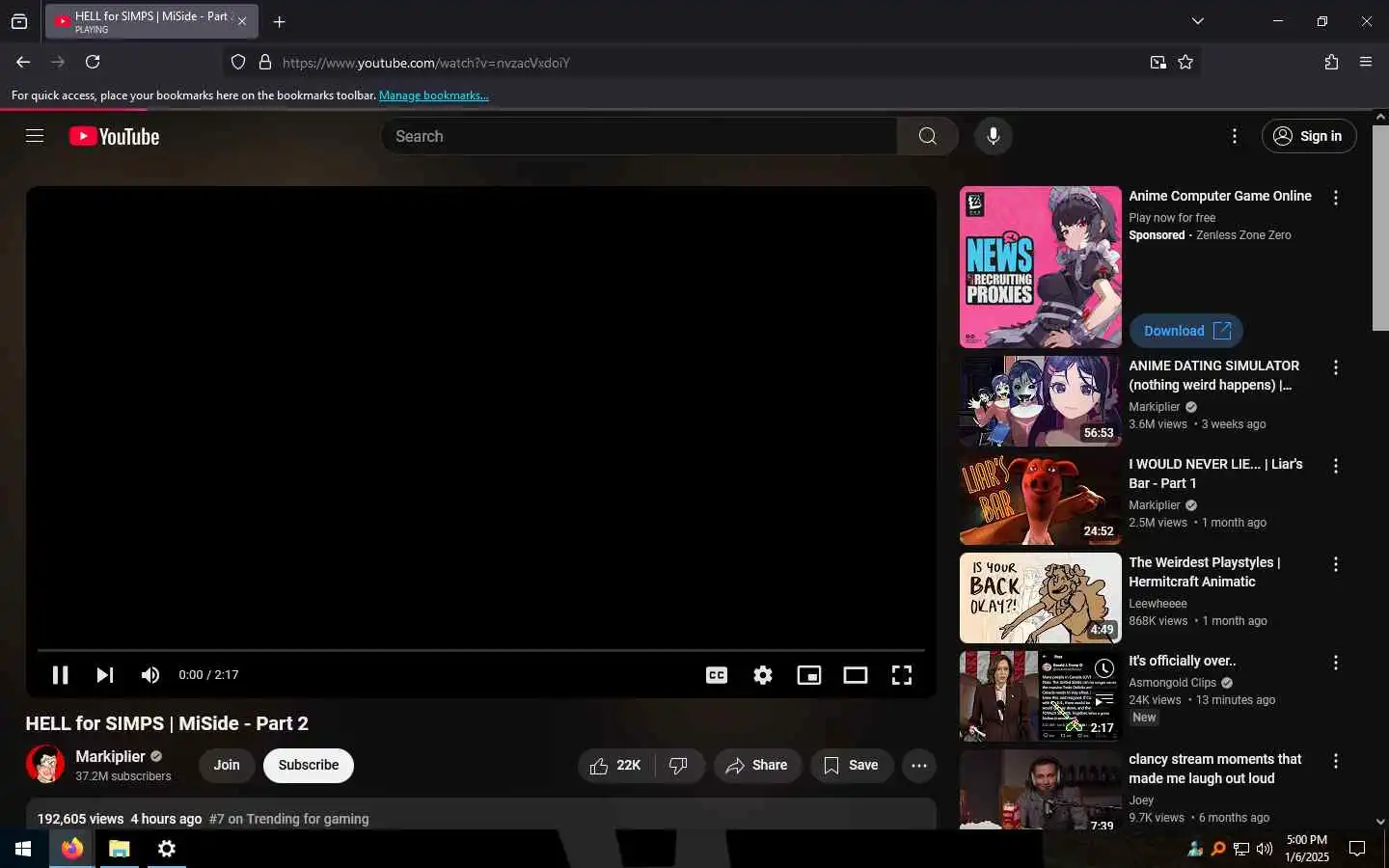Screen dimensions: 1389x868
Task: Skip to the next video
Action: 105,675
